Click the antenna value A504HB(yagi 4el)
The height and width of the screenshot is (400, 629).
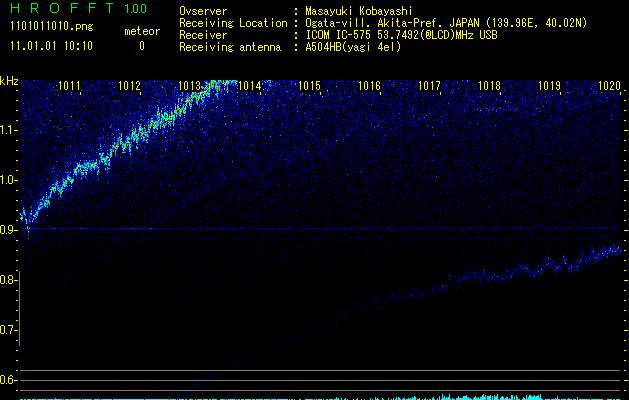coord(353,47)
